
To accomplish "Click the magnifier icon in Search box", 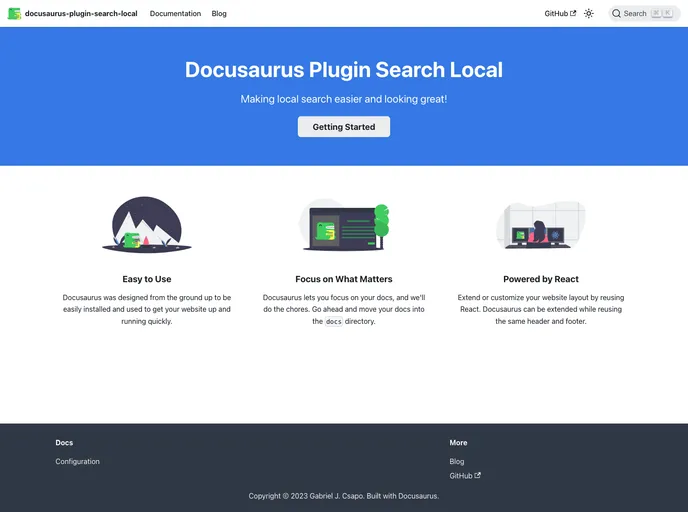I will point(616,14).
